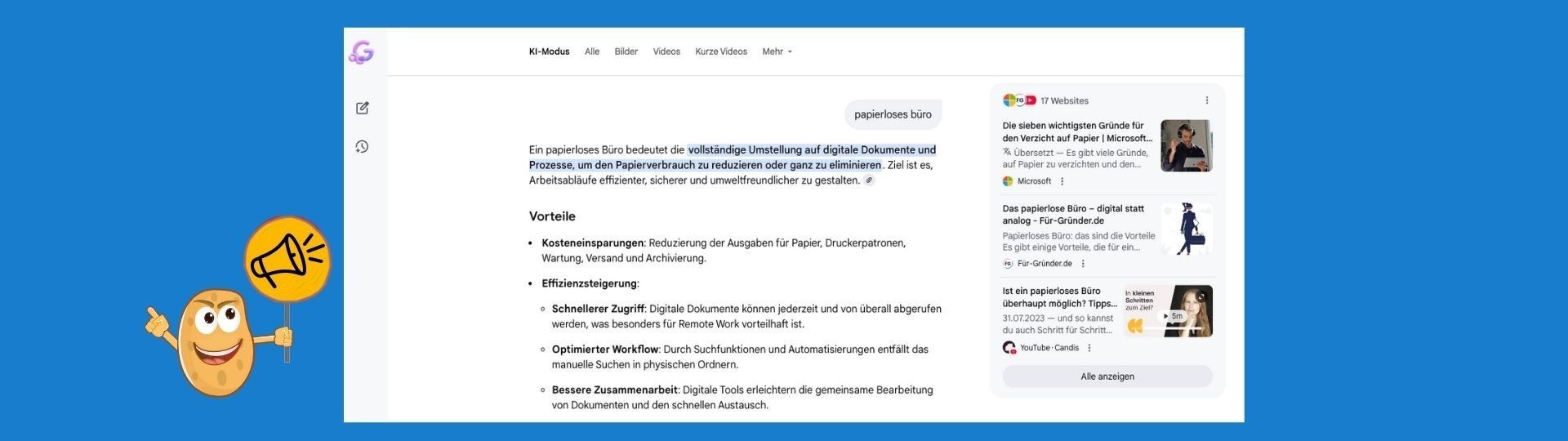This screenshot has width=1568, height=441.
Task: Open the Für-Gründer.de papierlose Büro article
Action: tap(1073, 215)
